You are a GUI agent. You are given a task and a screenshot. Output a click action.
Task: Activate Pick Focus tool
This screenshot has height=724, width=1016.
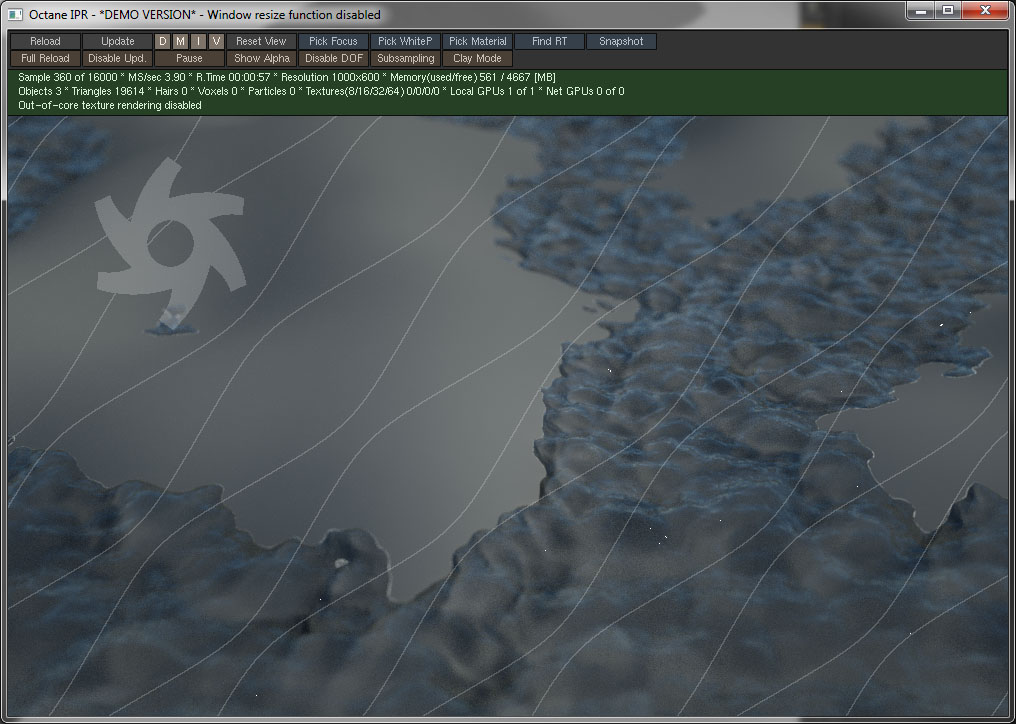click(333, 41)
